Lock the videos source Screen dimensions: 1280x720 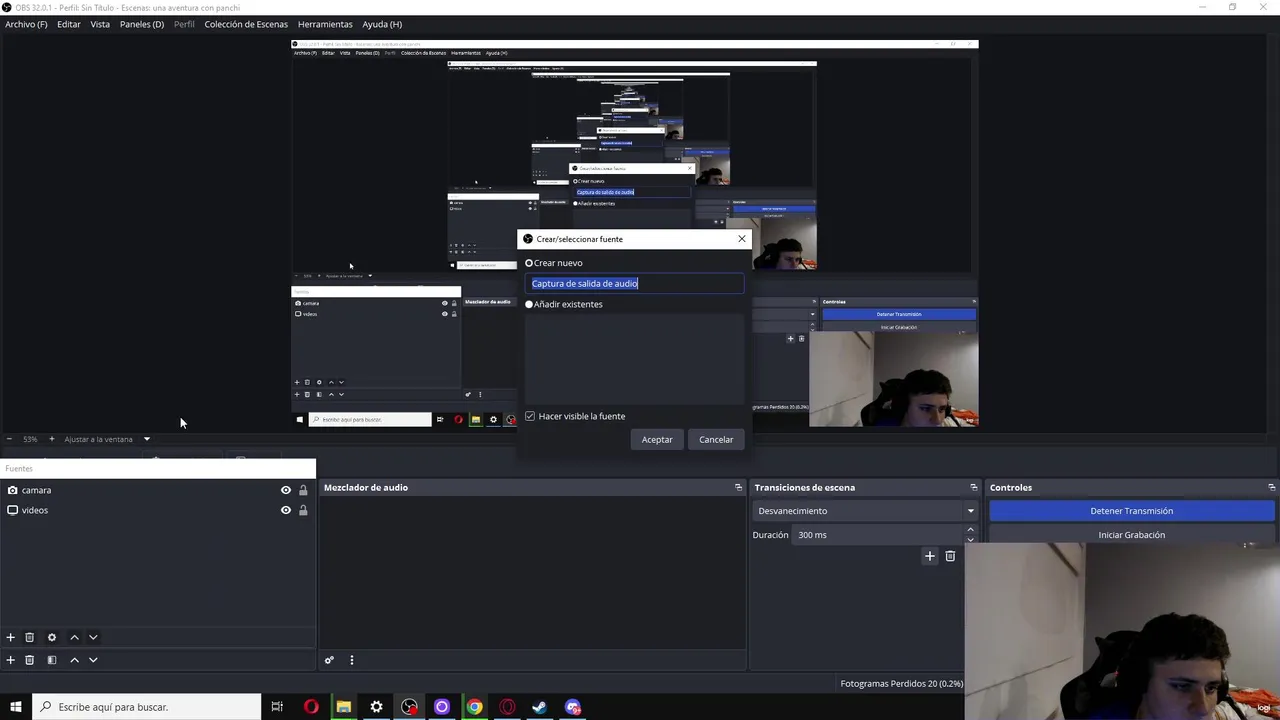pos(303,510)
